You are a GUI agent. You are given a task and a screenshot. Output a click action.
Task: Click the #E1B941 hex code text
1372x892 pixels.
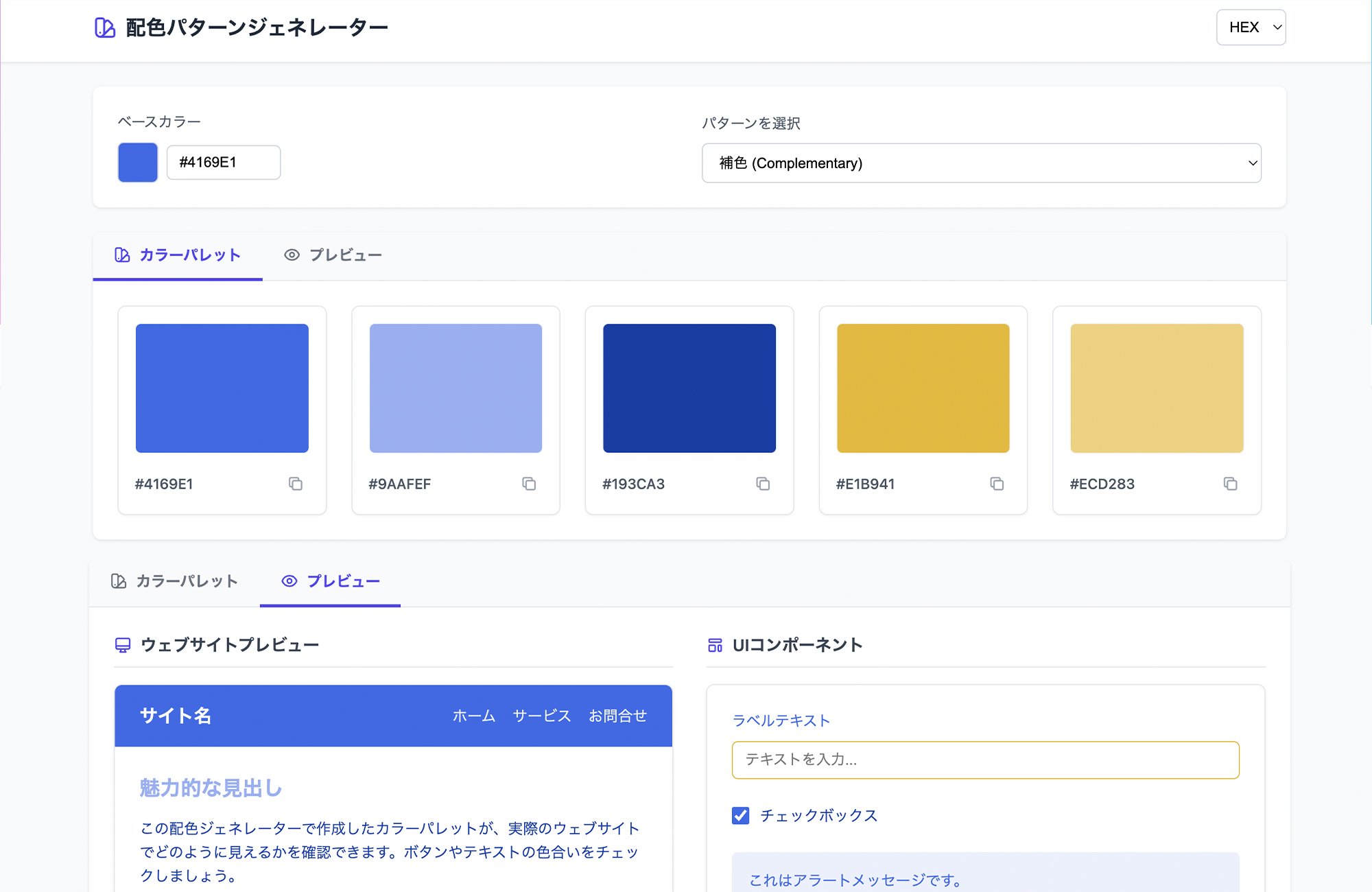[x=865, y=484]
